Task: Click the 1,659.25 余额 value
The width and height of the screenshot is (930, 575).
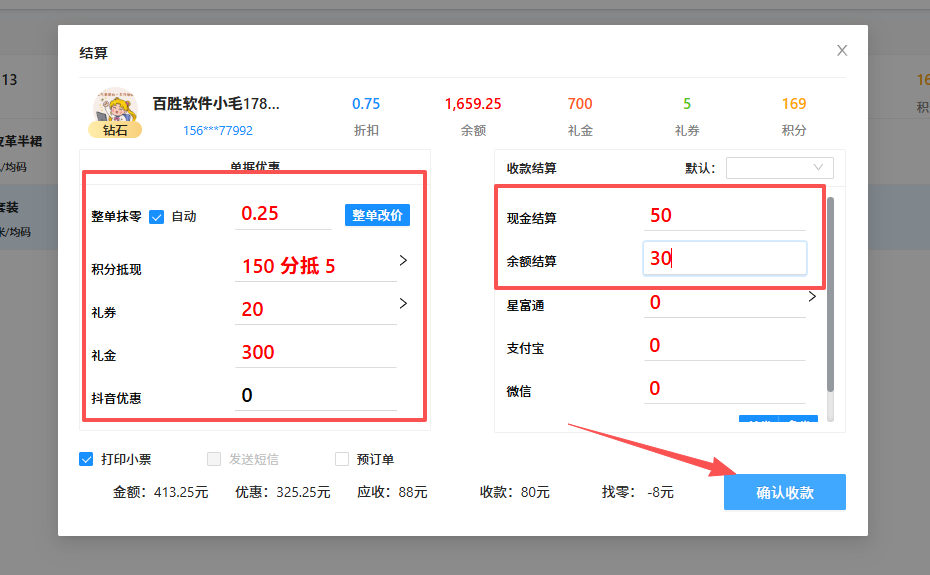Action: tap(473, 104)
